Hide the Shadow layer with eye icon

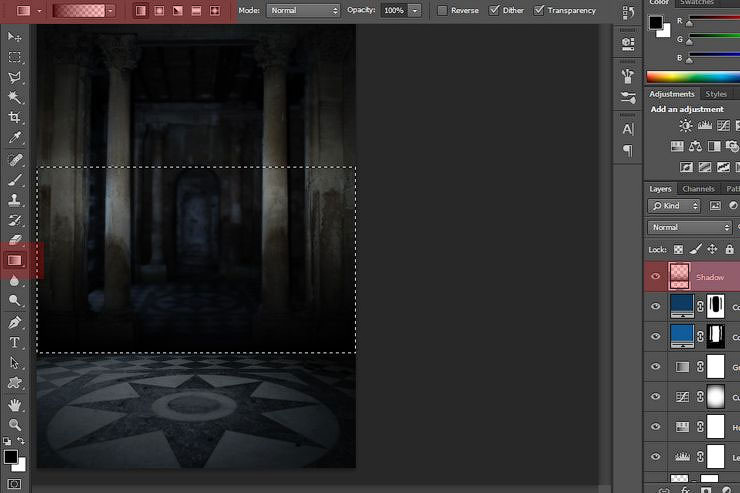(656, 276)
